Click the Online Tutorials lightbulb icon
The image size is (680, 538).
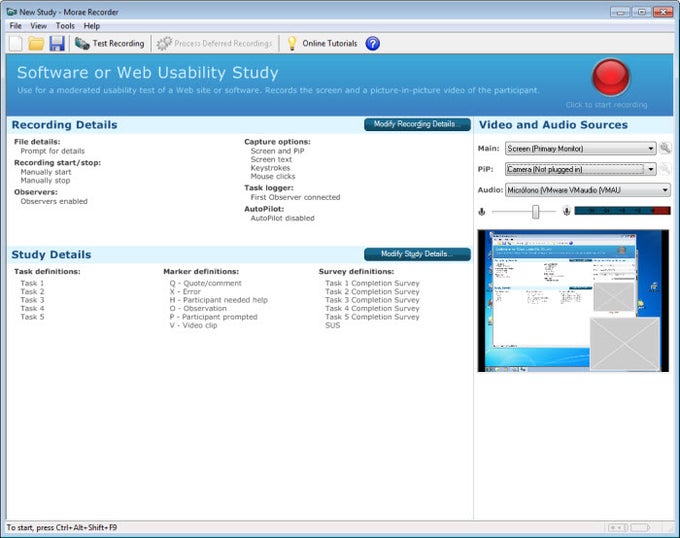292,43
